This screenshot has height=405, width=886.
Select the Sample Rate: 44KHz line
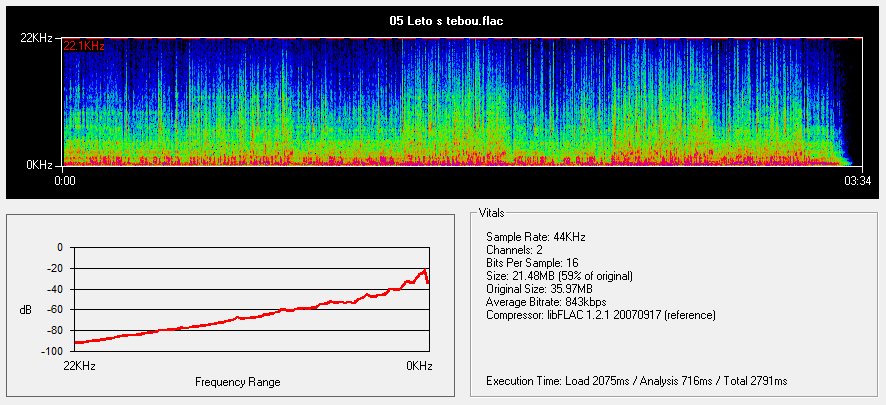[x=535, y=237]
